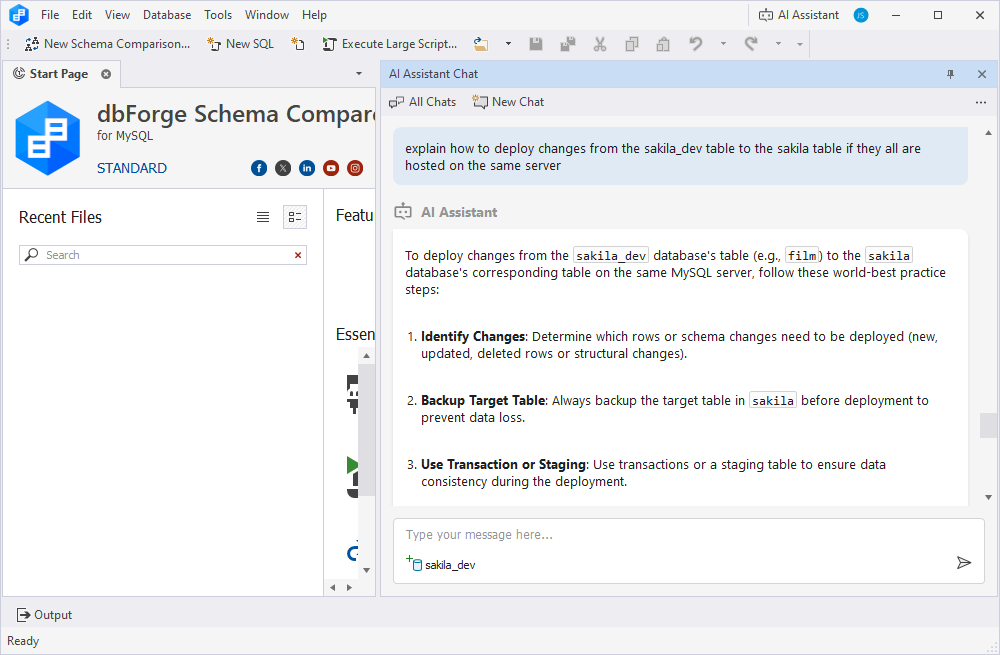Screen dimensions: 1000x655
Task: Show All Chats list
Action: (x=422, y=102)
